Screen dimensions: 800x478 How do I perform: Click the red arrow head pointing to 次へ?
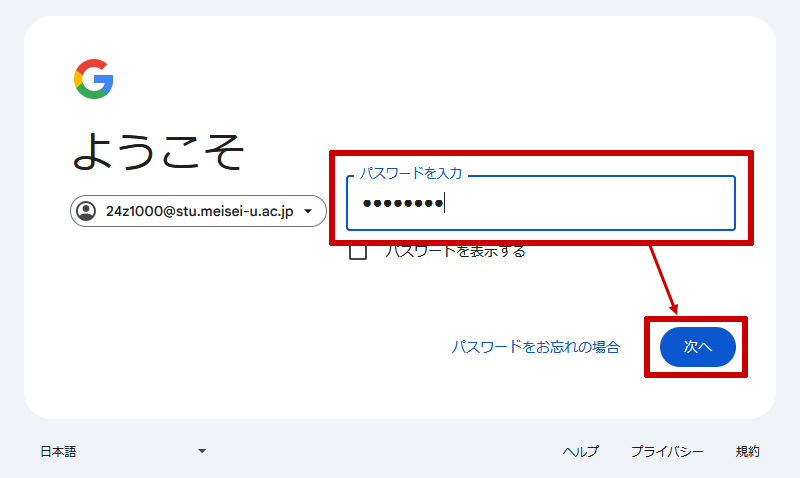pyautogui.click(x=673, y=308)
